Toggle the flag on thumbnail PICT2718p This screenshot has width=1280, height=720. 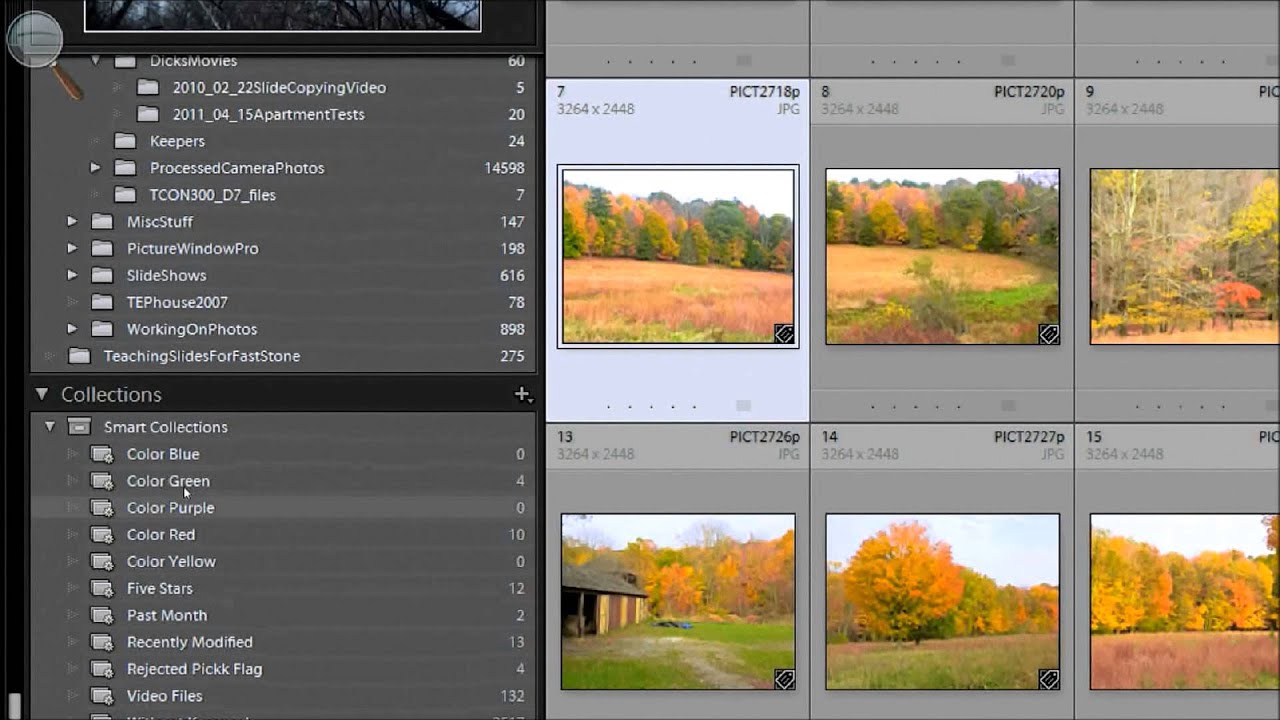743,406
